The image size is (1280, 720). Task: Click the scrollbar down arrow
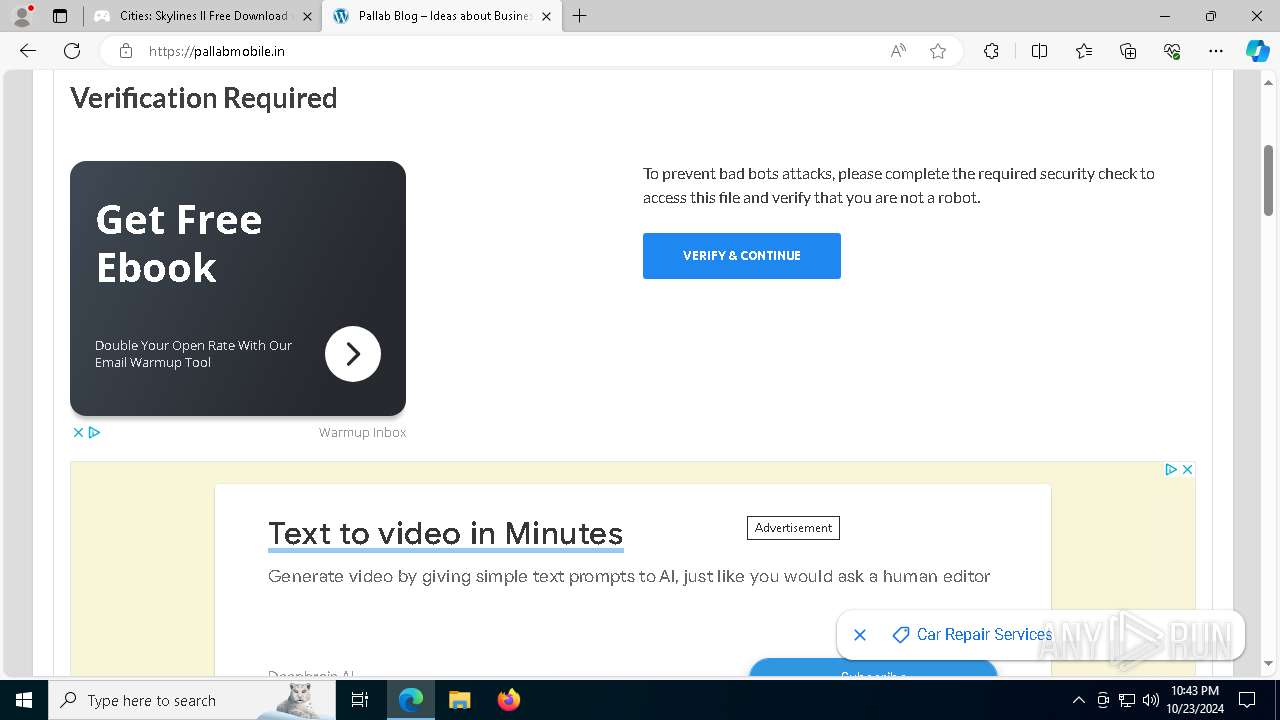pos(1269,664)
